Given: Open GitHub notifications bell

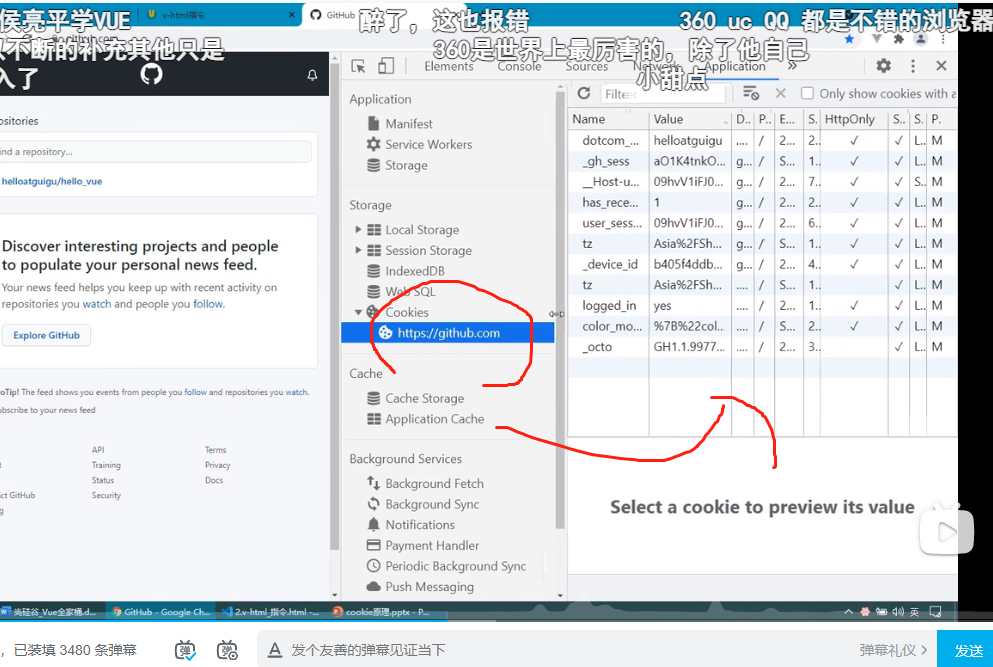Looking at the screenshot, I should (x=312, y=75).
